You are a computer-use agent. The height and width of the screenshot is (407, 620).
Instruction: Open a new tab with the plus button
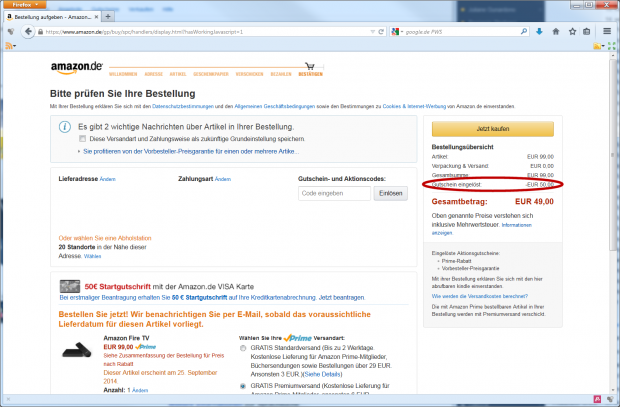(108, 17)
